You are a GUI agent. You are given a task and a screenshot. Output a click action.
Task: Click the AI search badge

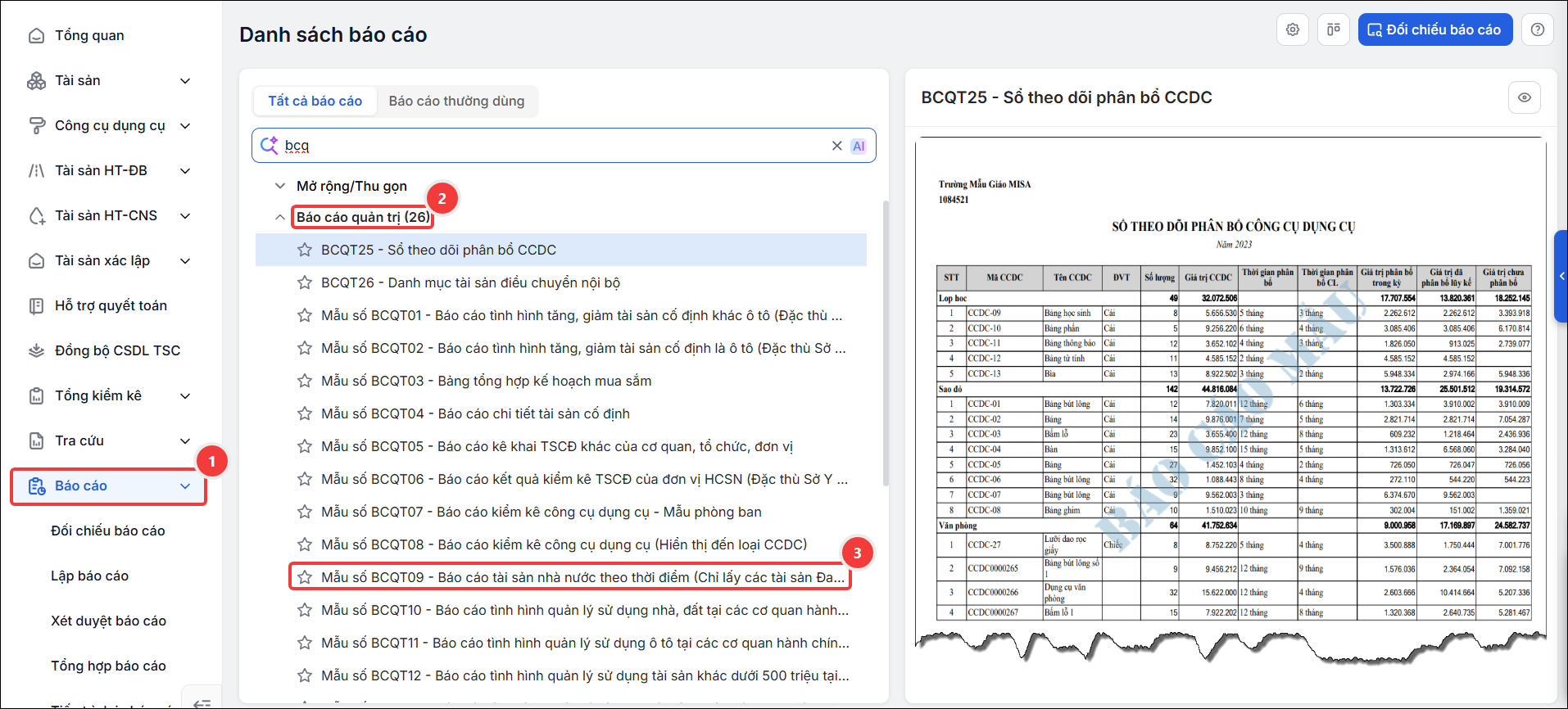859,146
